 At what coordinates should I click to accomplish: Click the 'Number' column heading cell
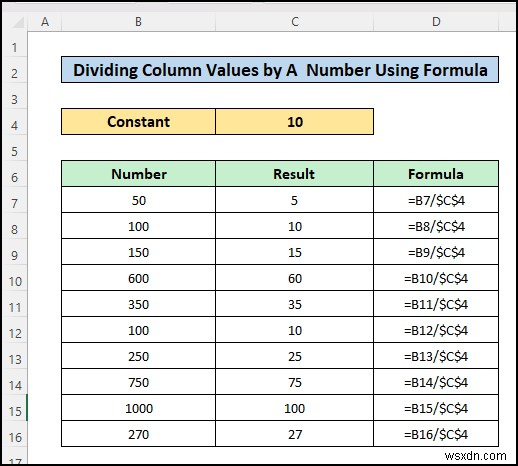click(x=138, y=174)
